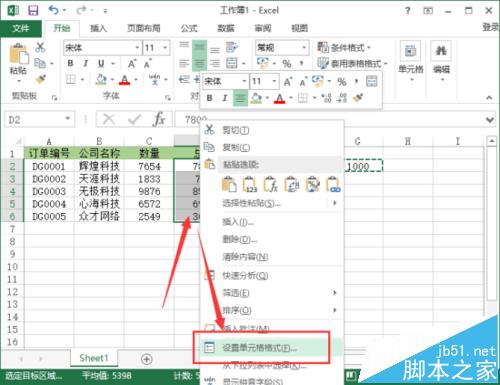This screenshot has width=500, height=385.
Task: Switch to the 公式 ribbon tab
Action: click(189, 28)
